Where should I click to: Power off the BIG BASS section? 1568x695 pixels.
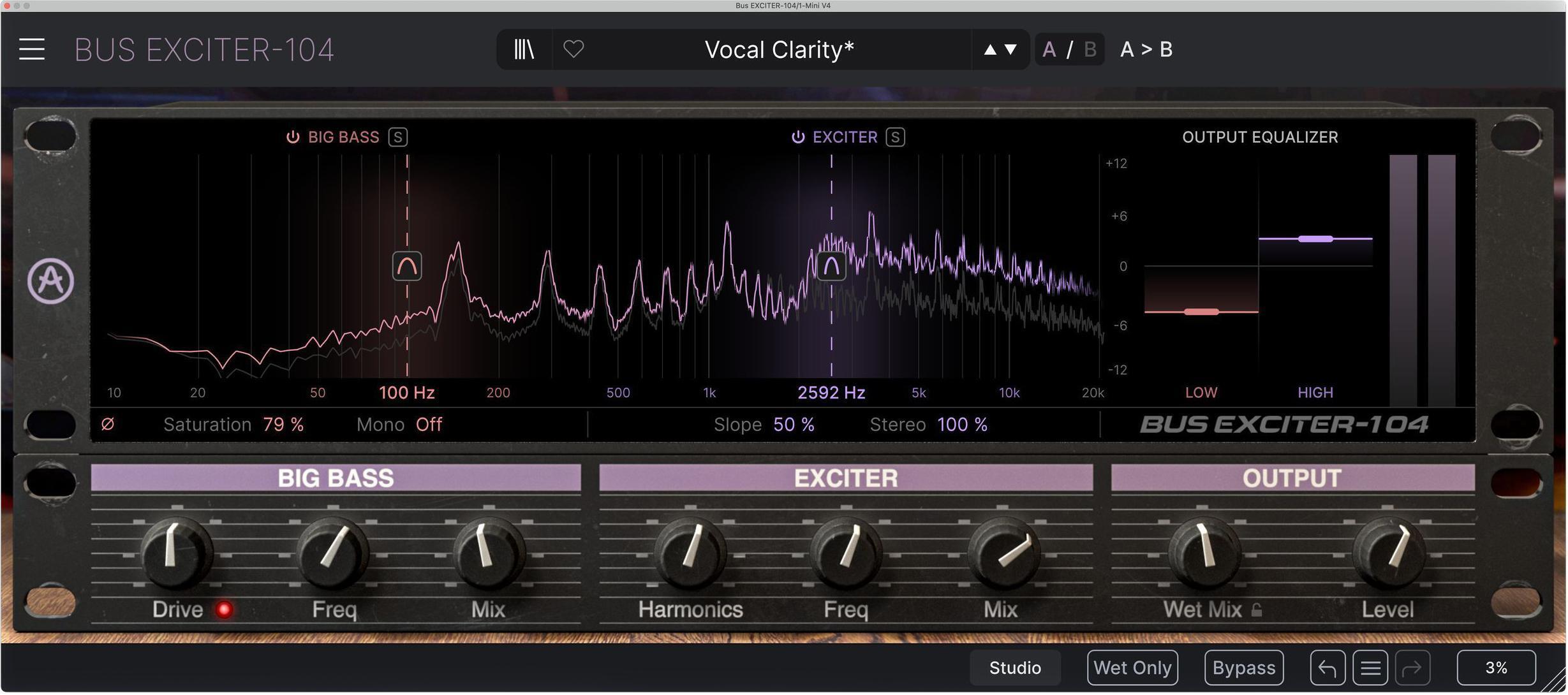[293, 136]
